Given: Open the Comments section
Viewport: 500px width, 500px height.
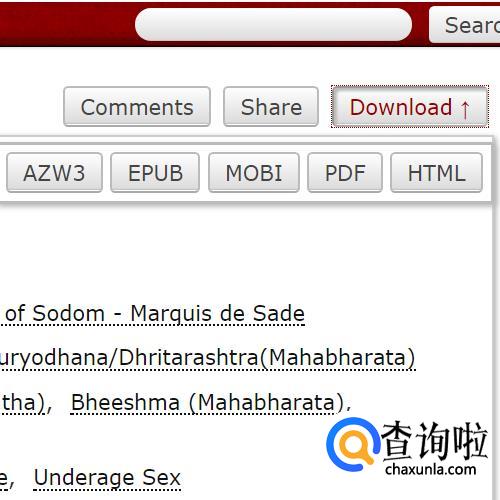Looking at the screenshot, I should click(x=137, y=107).
